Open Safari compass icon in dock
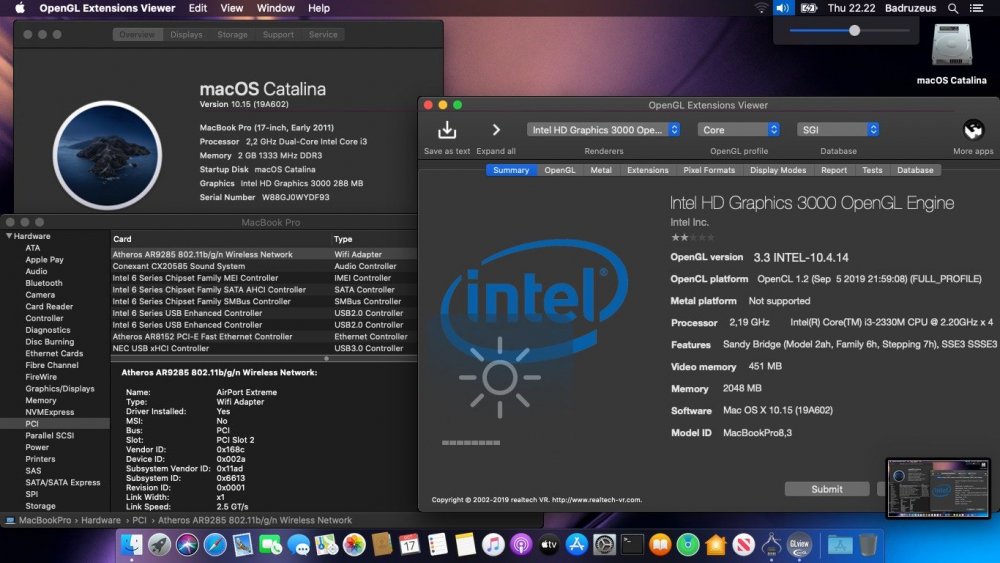The height and width of the screenshot is (563, 1000). pyautogui.click(x=215, y=545)
